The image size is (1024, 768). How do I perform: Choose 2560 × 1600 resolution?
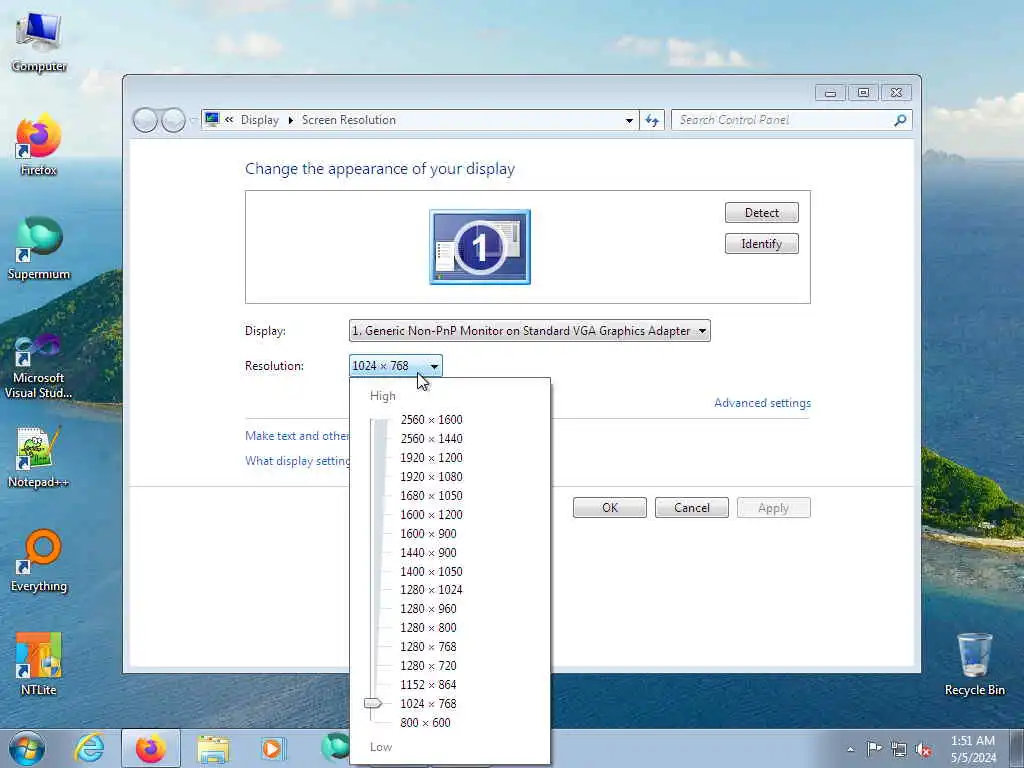431,420
